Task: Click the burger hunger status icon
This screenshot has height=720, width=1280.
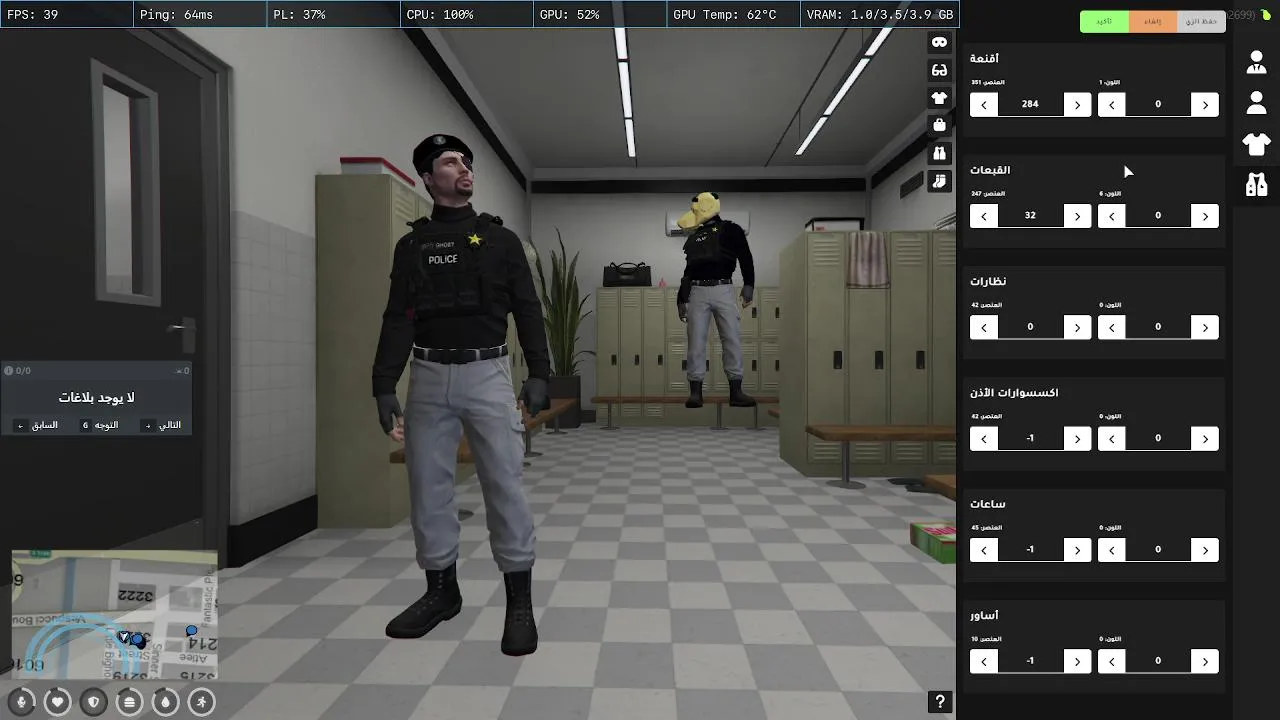Action: (x=130, y=702)
